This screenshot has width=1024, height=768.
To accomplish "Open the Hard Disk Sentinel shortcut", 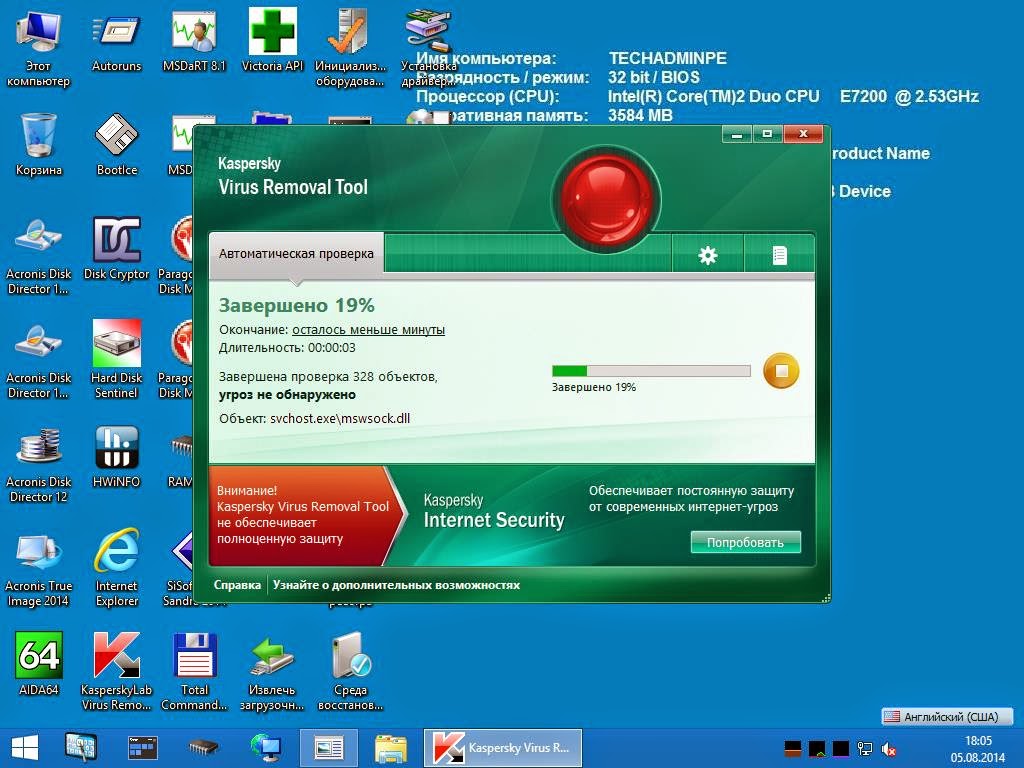I will pyautogui.click(x=116, y=360).
